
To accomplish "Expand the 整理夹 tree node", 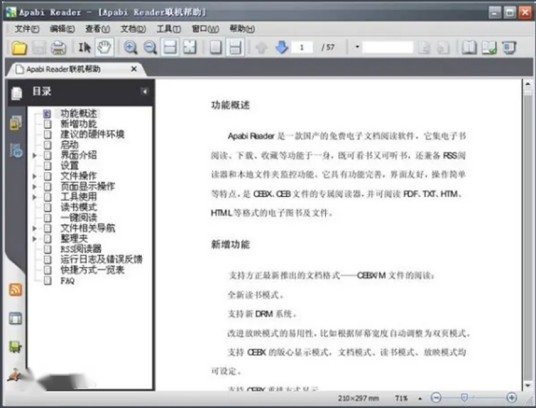I will click(x=34, y=239).
